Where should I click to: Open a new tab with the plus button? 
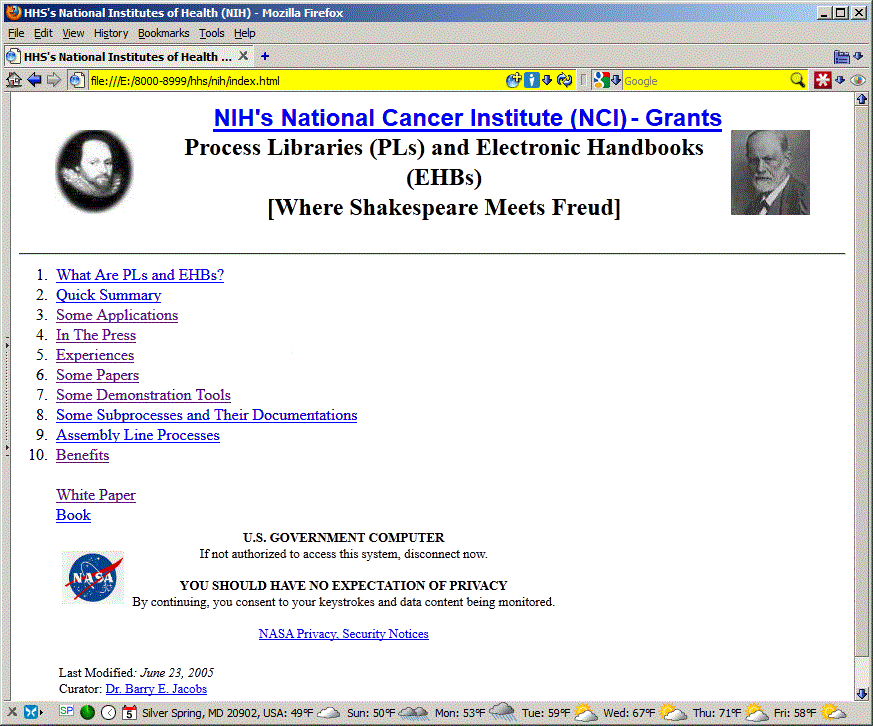click(x=265, y=56)
